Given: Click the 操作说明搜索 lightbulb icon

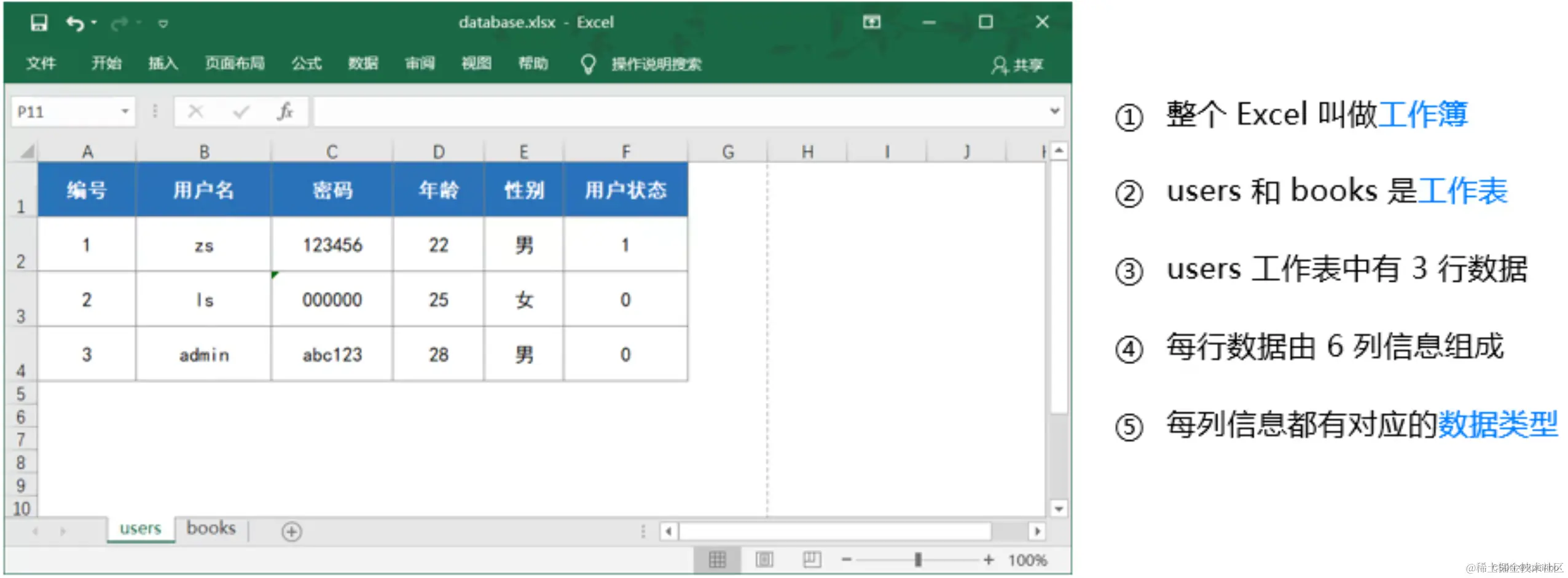Looking at the screenshot, I should [588, 64].
